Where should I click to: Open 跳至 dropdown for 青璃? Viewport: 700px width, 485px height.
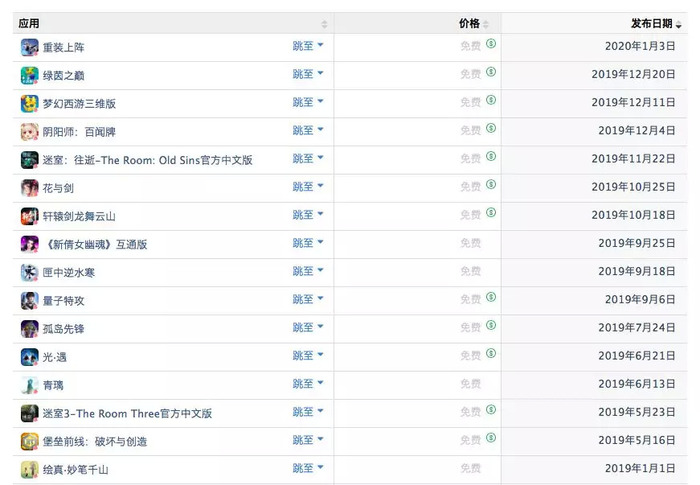click(308, 384)
